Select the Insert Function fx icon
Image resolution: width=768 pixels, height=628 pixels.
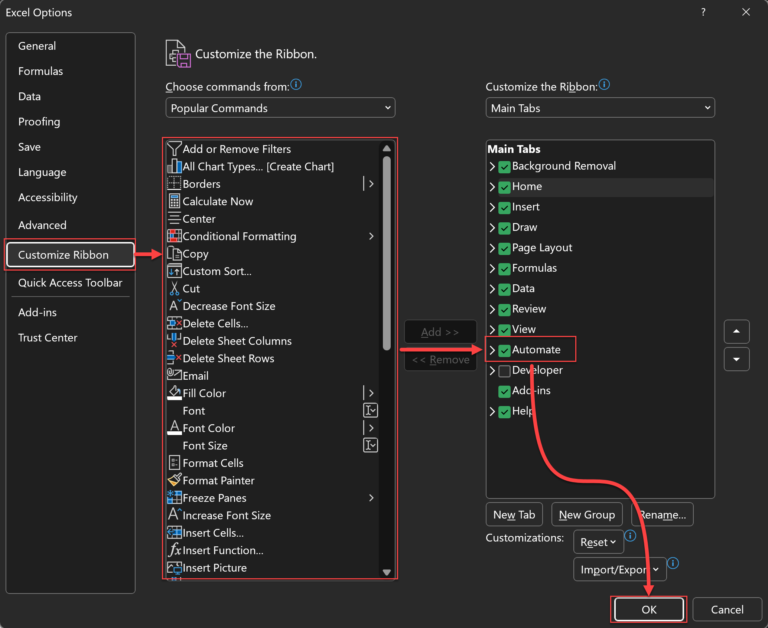175,550
